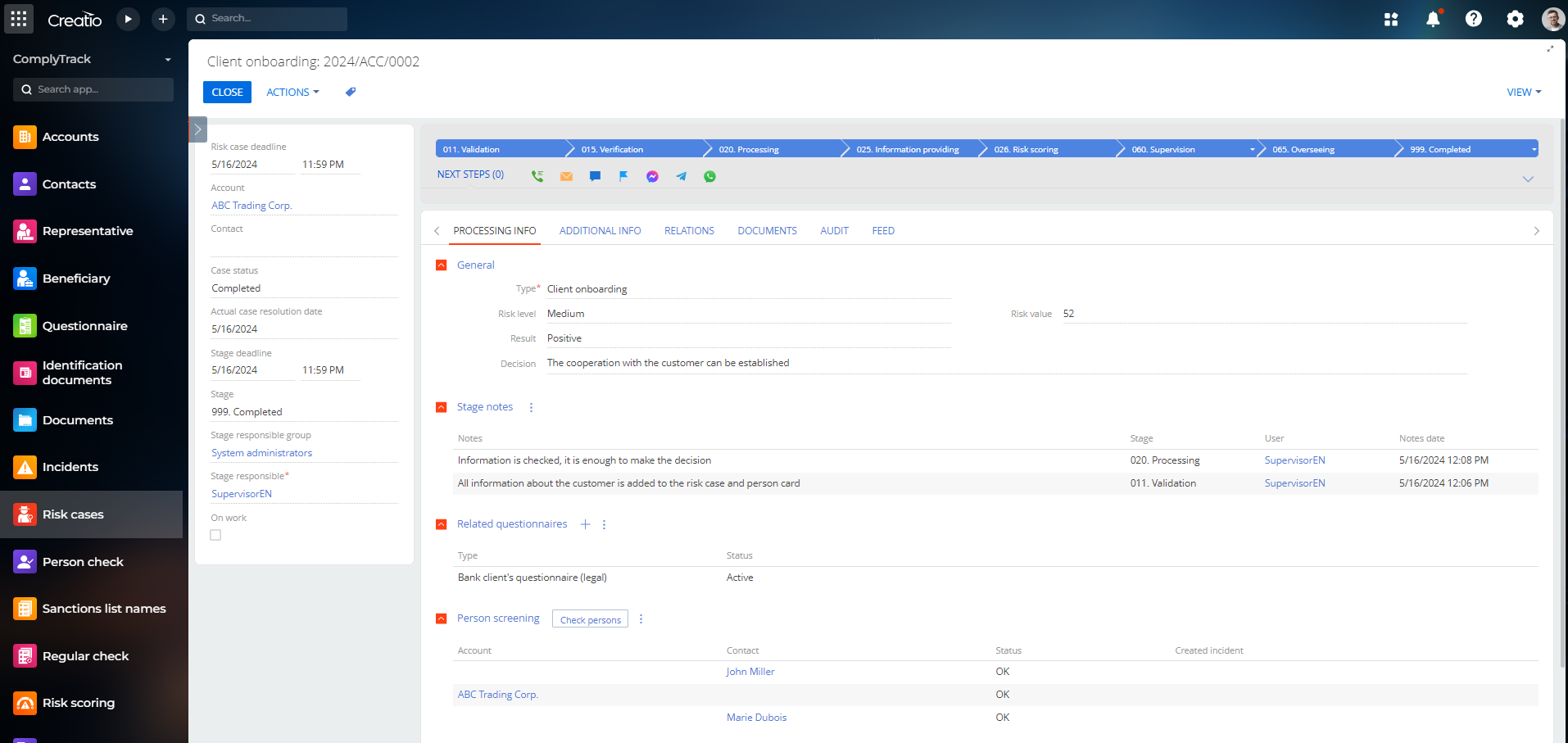
Task: Open notifications bell
Action: click(1432, 19)
